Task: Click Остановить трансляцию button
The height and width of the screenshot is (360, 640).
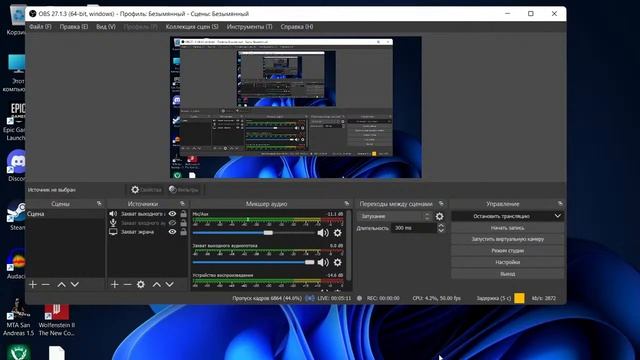Action: 501,216
